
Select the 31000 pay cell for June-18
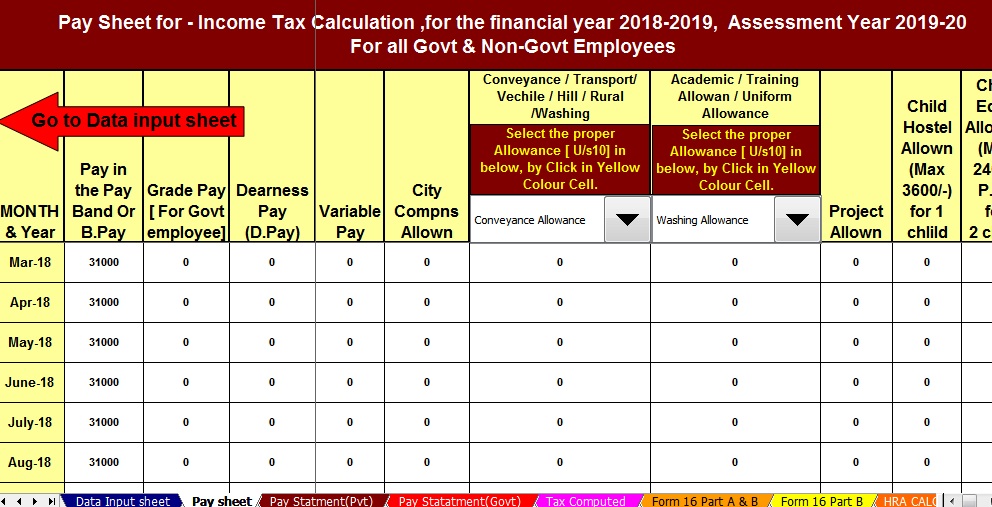coord(104,382)
